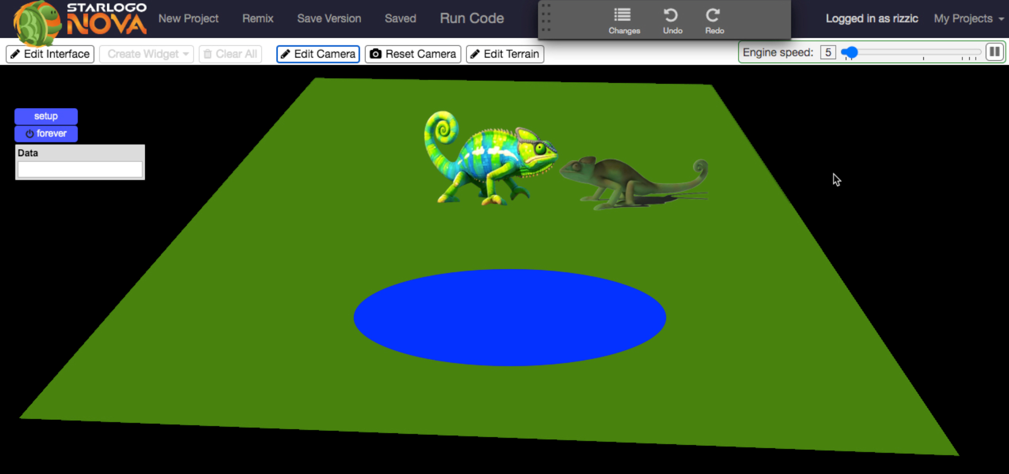The height and width of the screenshot is (474, 1009).
Task: Open the Changes list icon
Action: [x=623, y=15]
